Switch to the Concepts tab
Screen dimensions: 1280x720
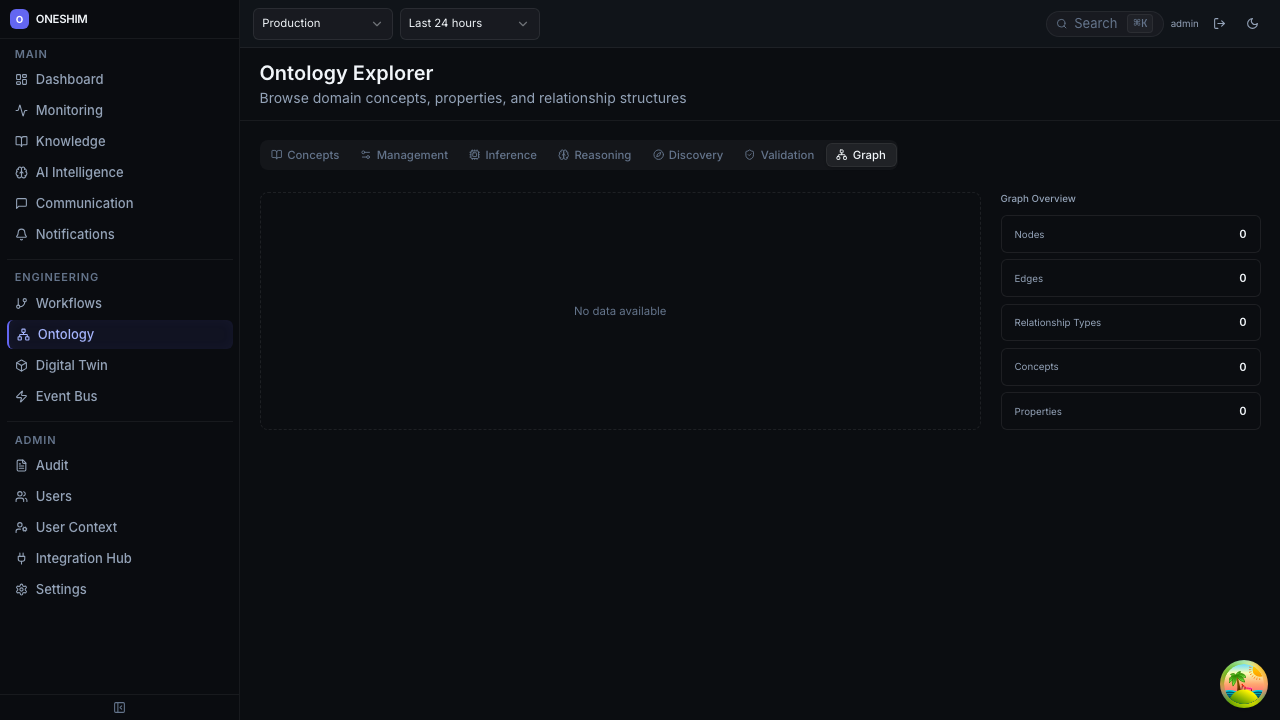click(x=305, y=155)
